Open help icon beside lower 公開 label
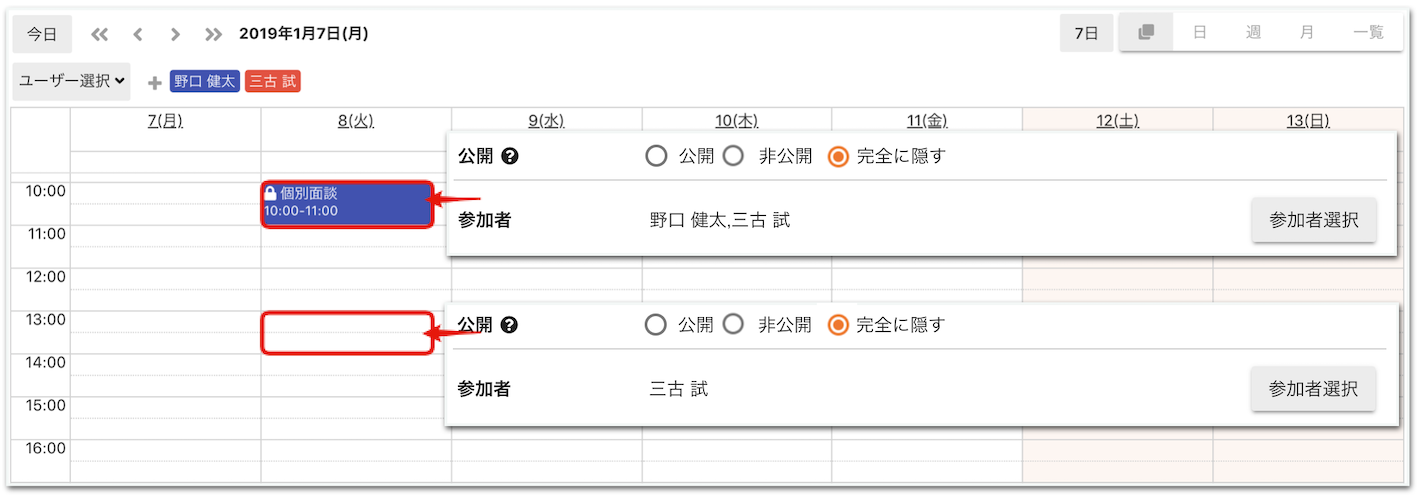The height and width of the screenshot is (499, 1417). pos(510,324)
